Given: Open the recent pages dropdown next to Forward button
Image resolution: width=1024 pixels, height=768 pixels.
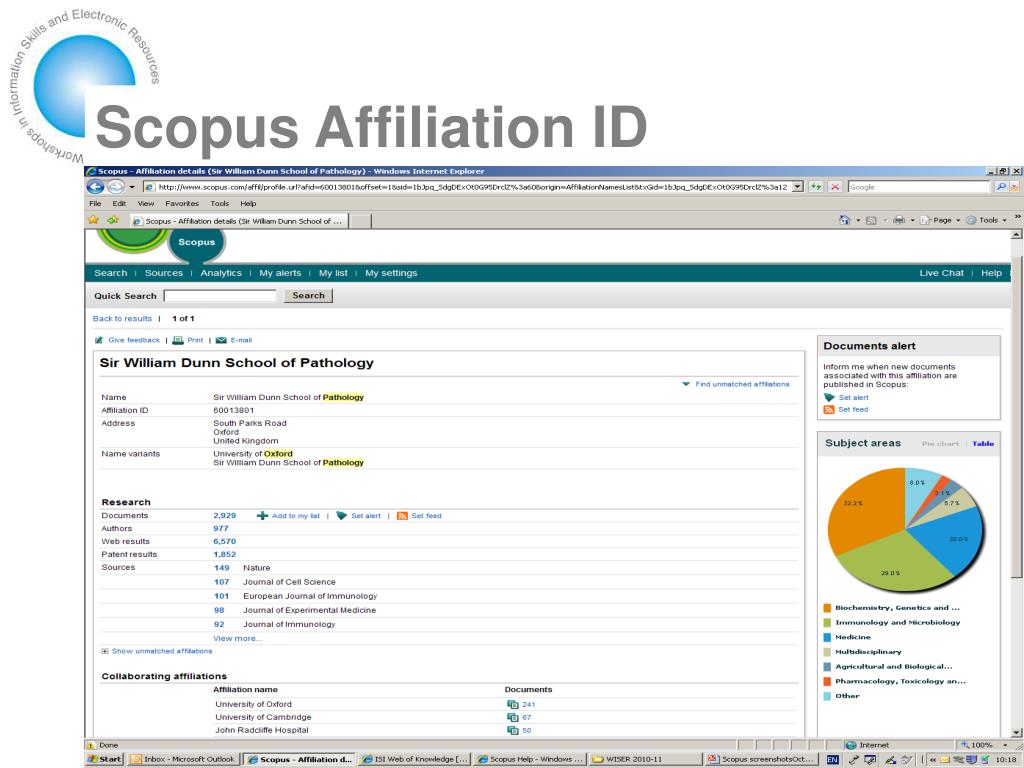Looking at the screenshot, I should click(132, 187).
